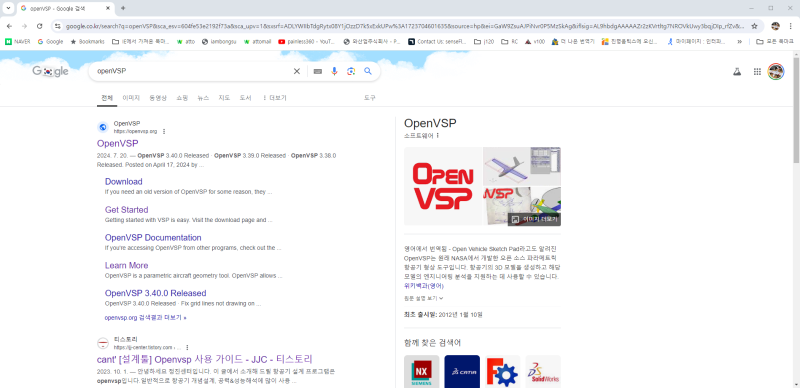Open the Google account avatar

[776, 71]
